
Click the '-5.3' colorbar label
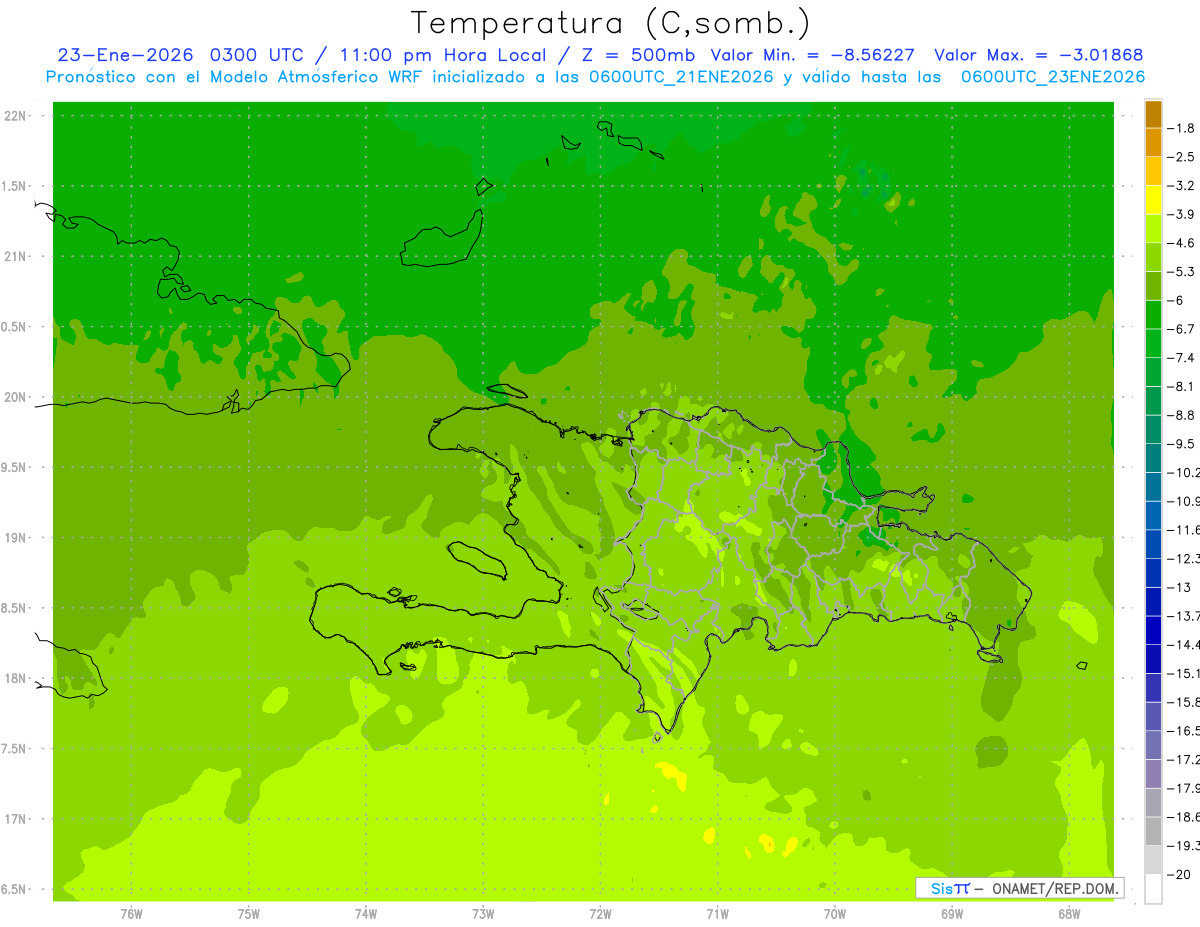[x=1180, y=271]
